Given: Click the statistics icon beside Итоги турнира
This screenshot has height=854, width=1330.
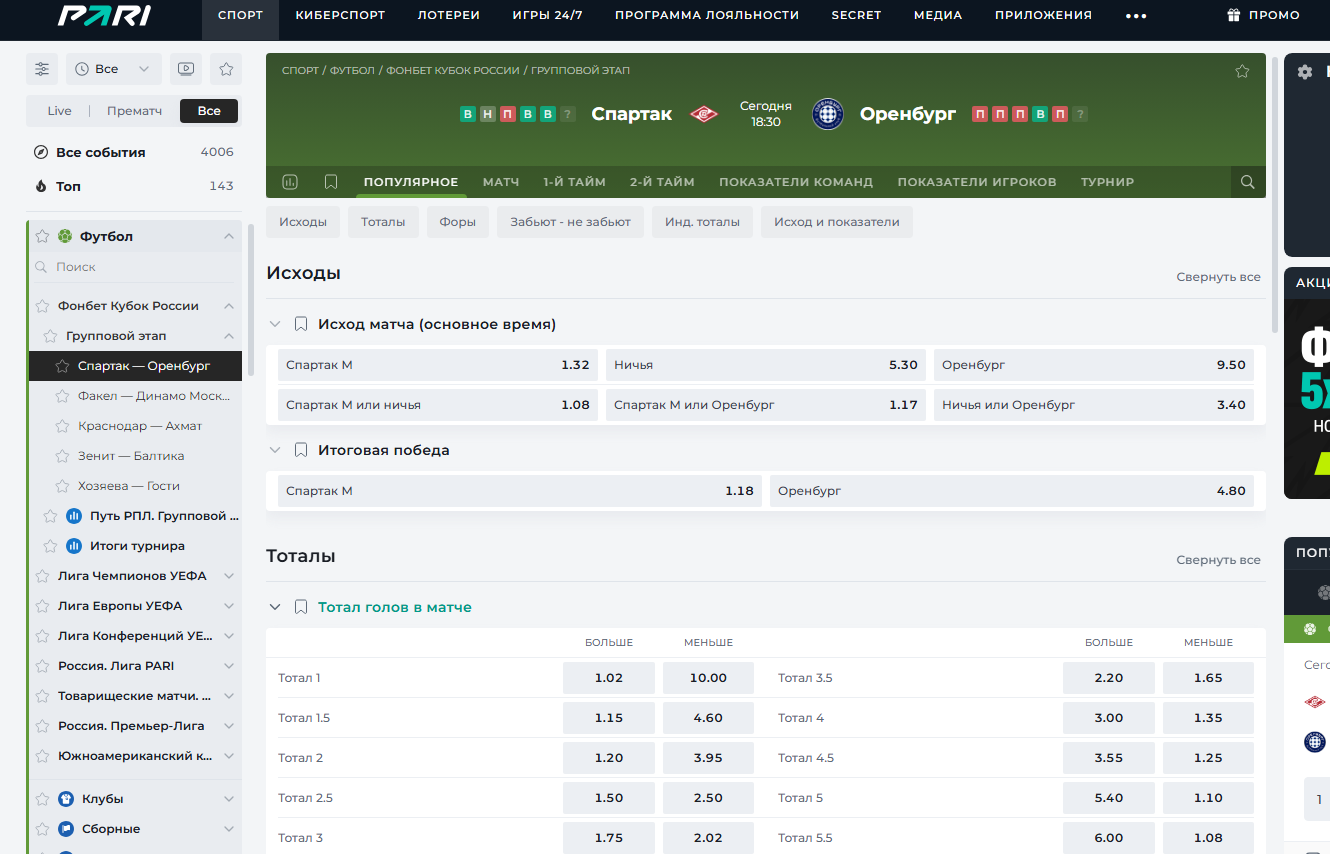Looking at the screenshot, I should click(73, 546).
